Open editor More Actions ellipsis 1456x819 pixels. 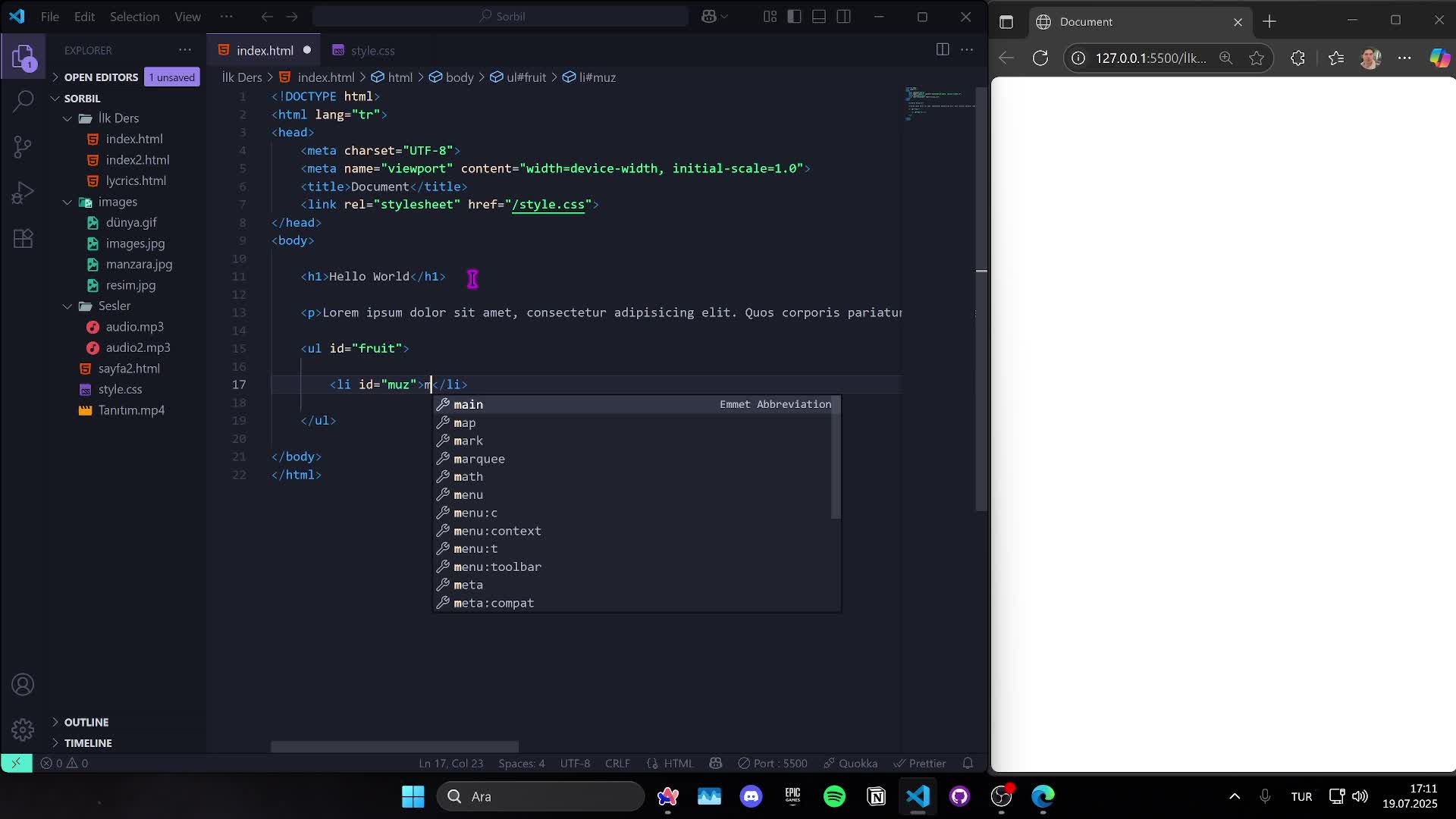967,49
